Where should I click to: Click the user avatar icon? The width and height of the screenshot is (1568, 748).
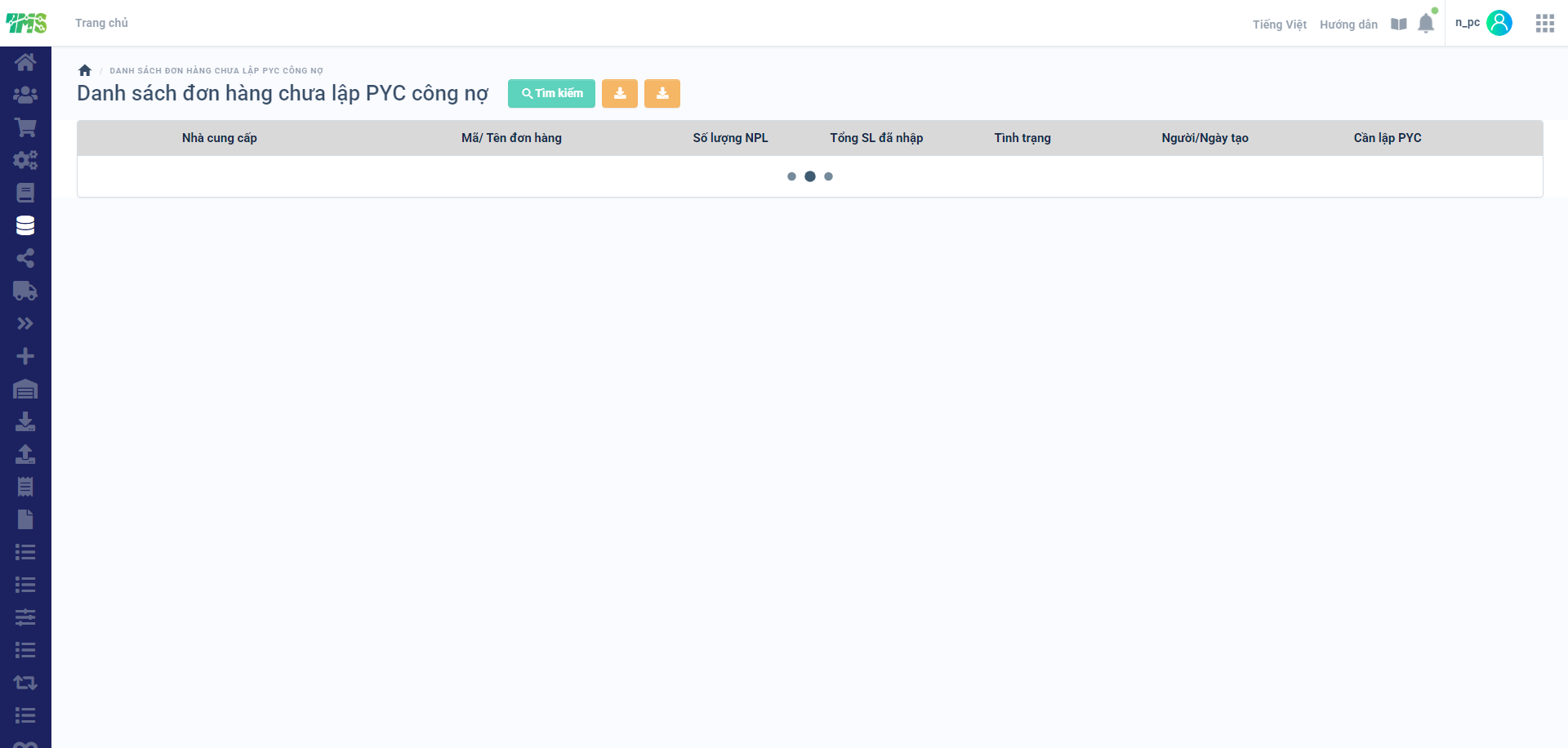click(1499, 23)
